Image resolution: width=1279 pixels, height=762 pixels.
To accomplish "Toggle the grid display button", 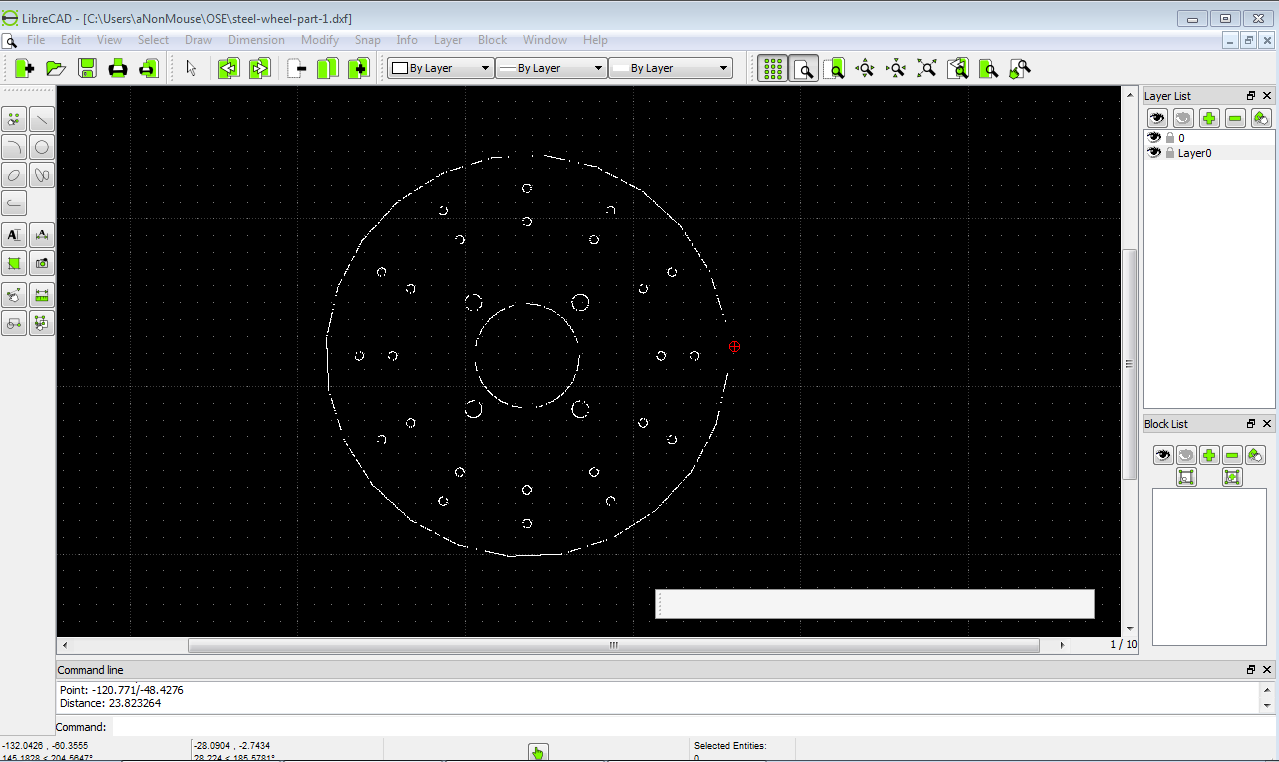I will (x=772, y=68).
